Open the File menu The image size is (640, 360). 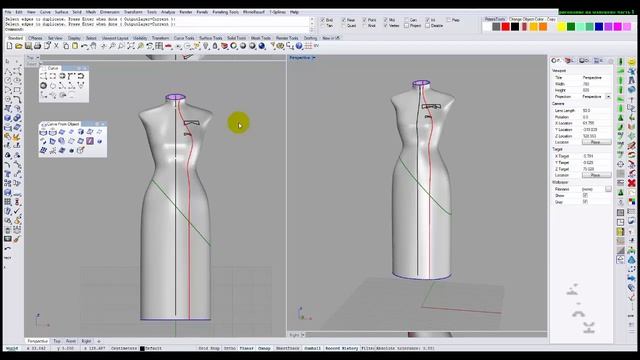pyautogui.click(x=8, y=12)
